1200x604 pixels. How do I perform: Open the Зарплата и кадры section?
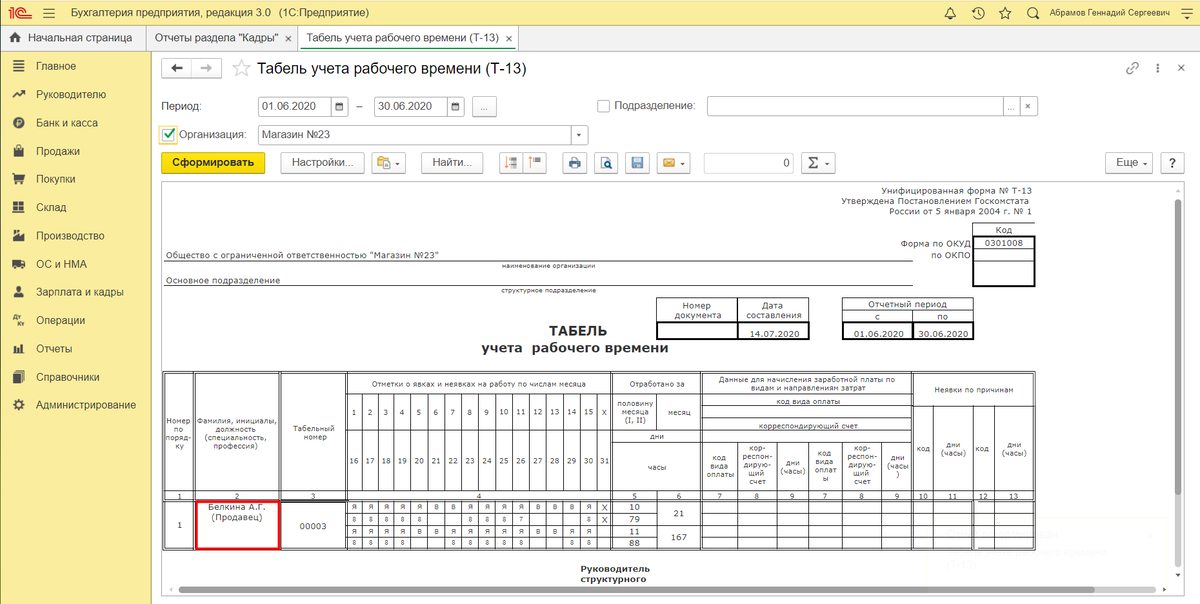click(75, 292)
